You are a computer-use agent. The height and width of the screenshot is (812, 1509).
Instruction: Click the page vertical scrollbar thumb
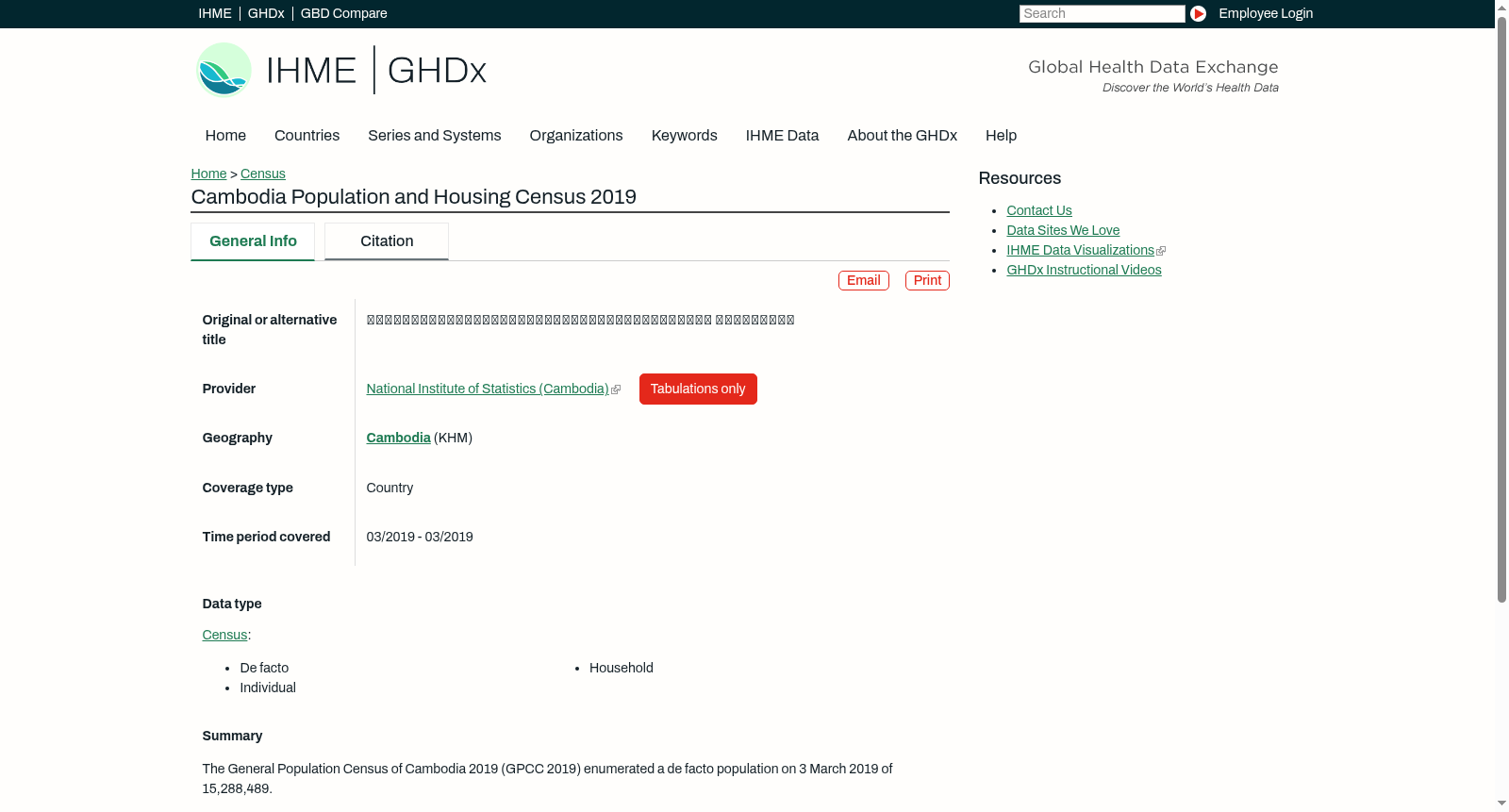point(1501,309)
